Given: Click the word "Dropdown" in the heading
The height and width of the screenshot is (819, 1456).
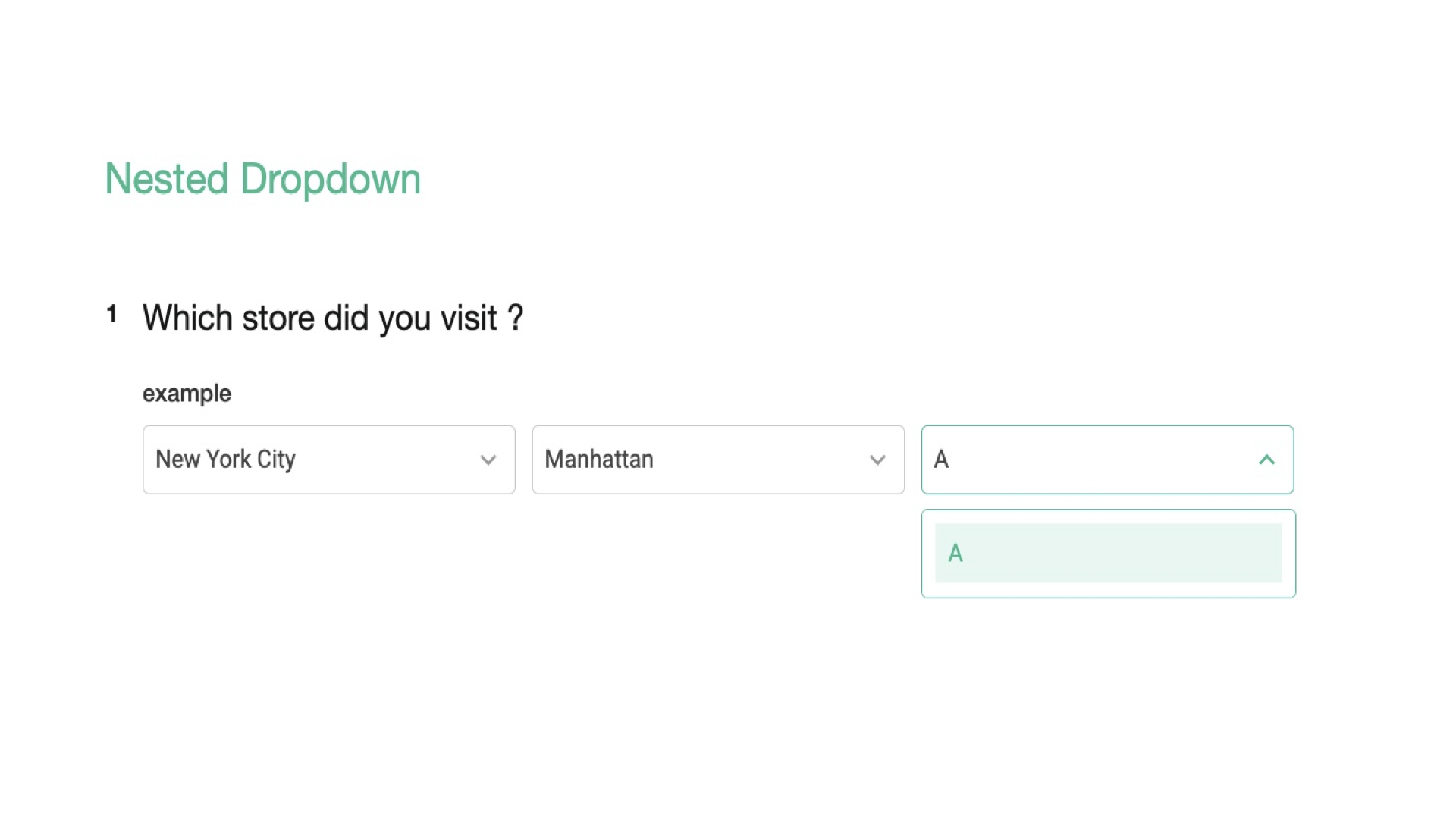Looking at the screenshot, I should pyautogui.click(x=331, y=180).
